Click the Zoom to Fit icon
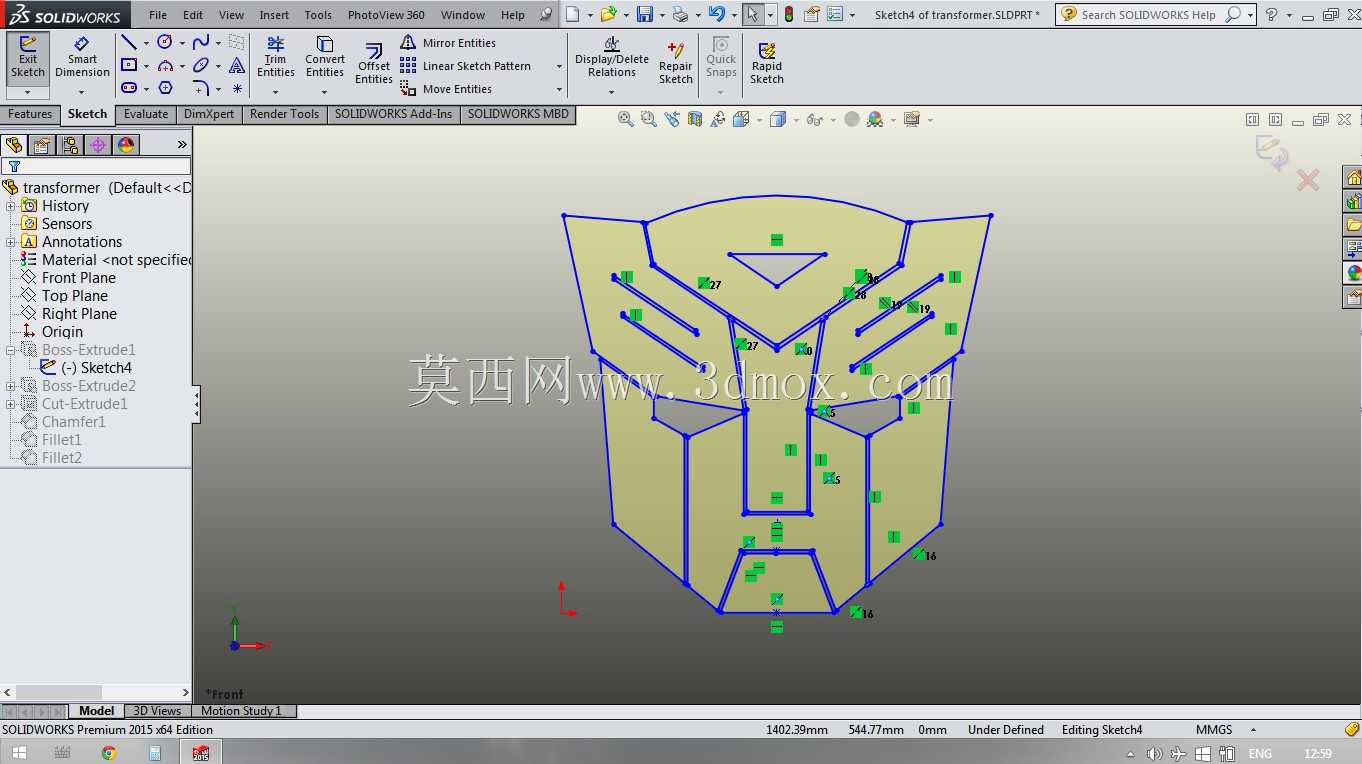This screenshot has width=1362, height=764. pyautogui.click(x=626, y=119)
